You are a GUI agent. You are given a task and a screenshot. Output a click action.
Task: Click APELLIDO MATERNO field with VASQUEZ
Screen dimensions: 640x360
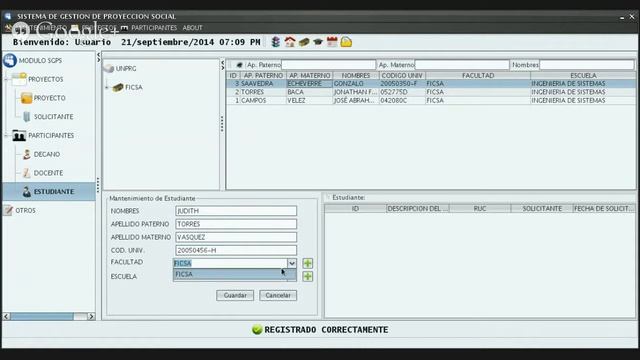click(236, 237)
